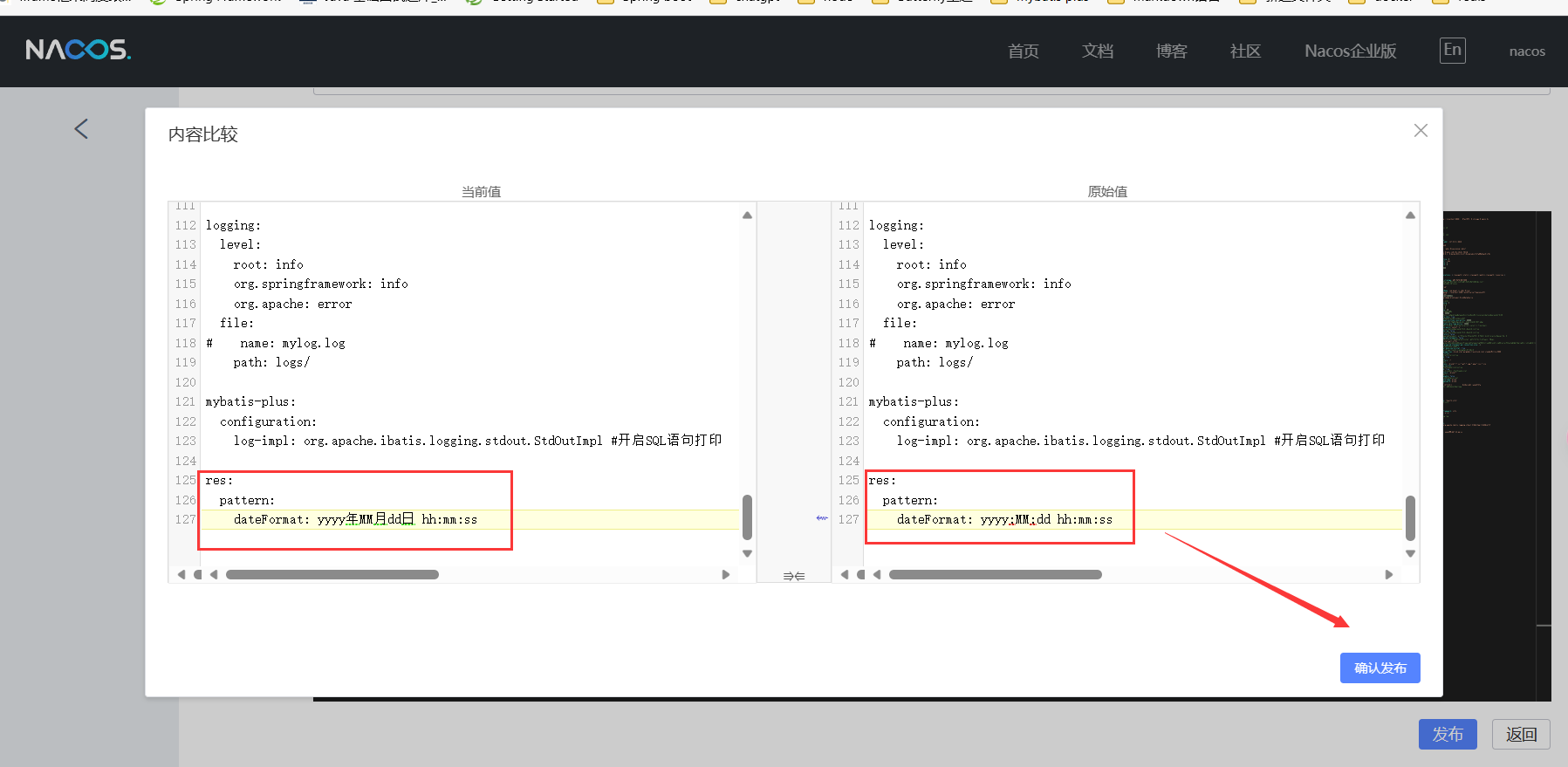This screenshot has height=767, width=1568.
Task: Close the 内容比较 dialog with X
Action: [1421, 130]
